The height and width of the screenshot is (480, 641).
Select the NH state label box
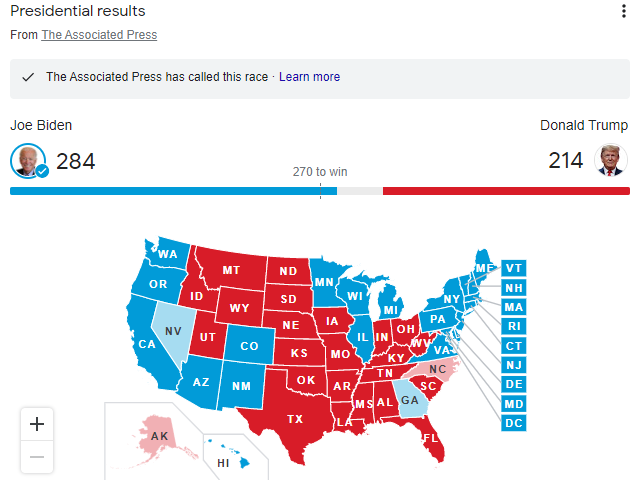point(513,288)
